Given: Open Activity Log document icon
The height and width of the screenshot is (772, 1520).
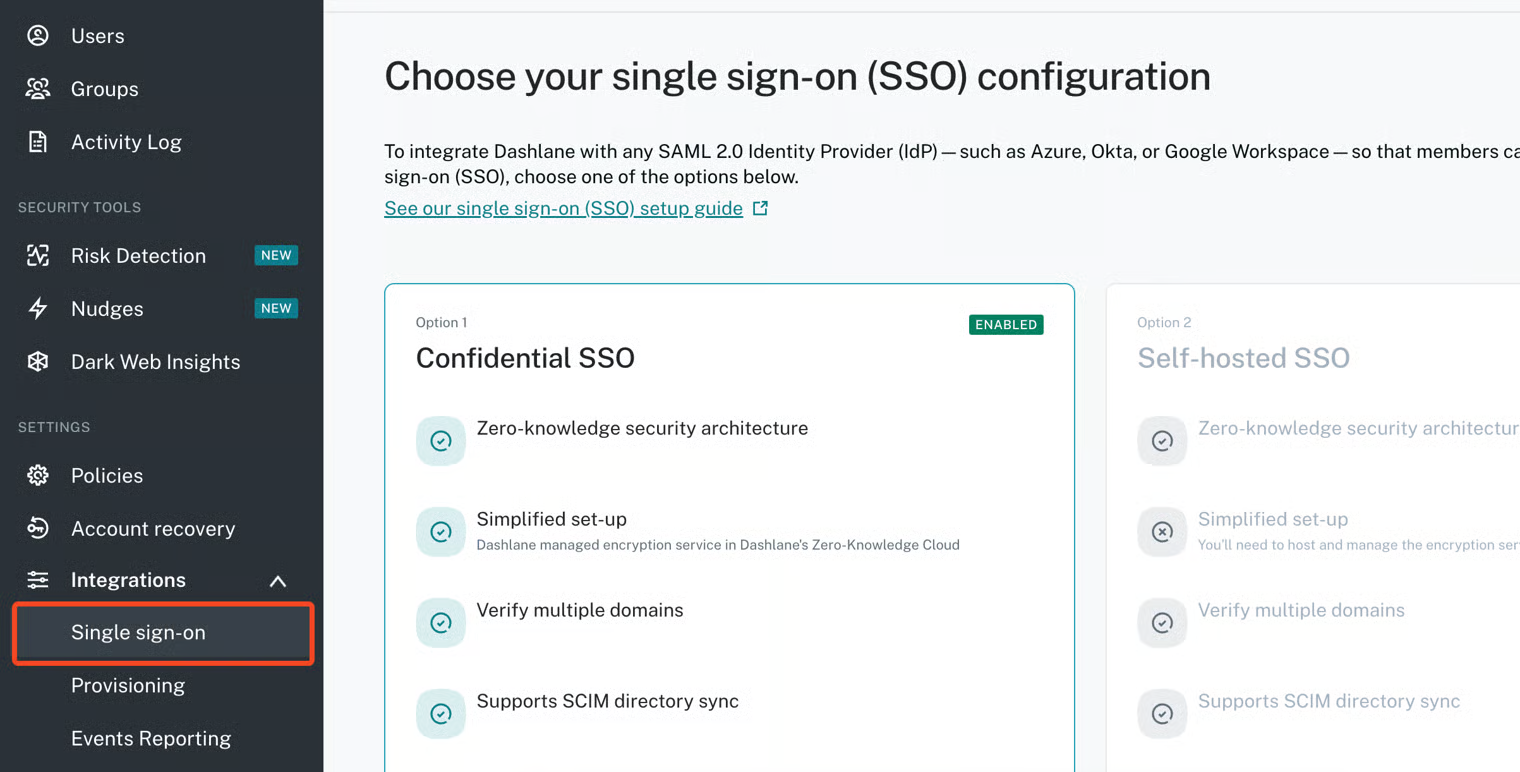Looking at the screenshot, I should coord(38,142).
